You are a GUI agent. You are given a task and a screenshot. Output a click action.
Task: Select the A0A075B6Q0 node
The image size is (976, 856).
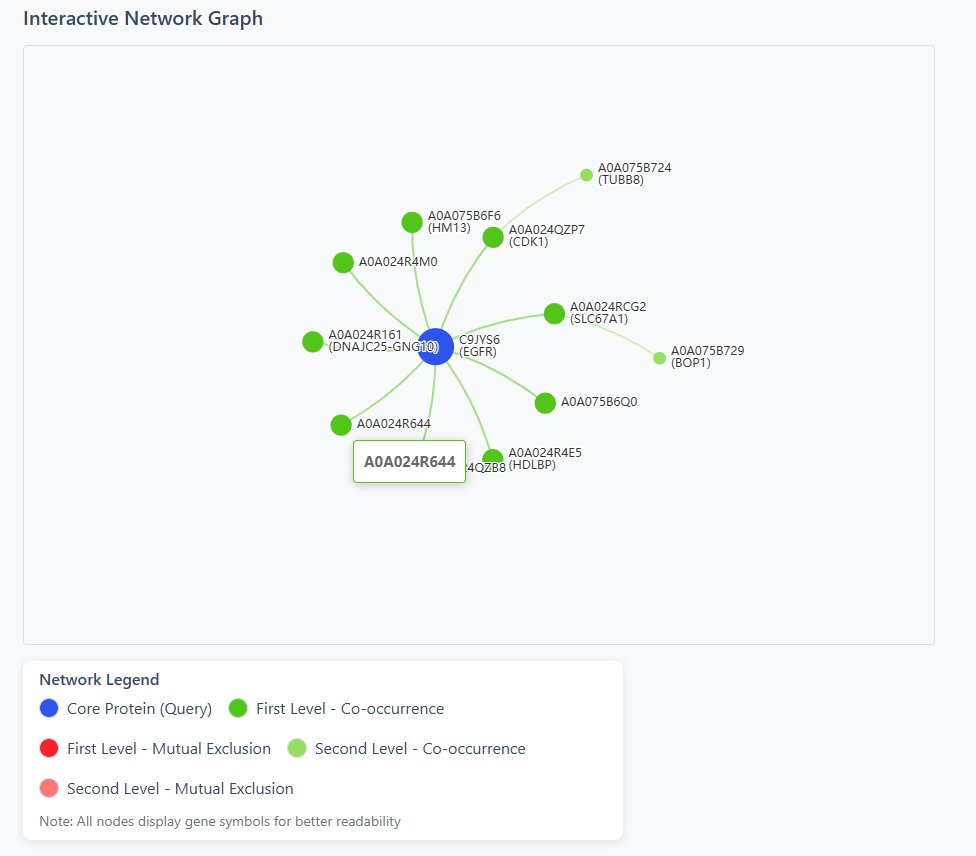pyautogui.click(x=545, y=402)
